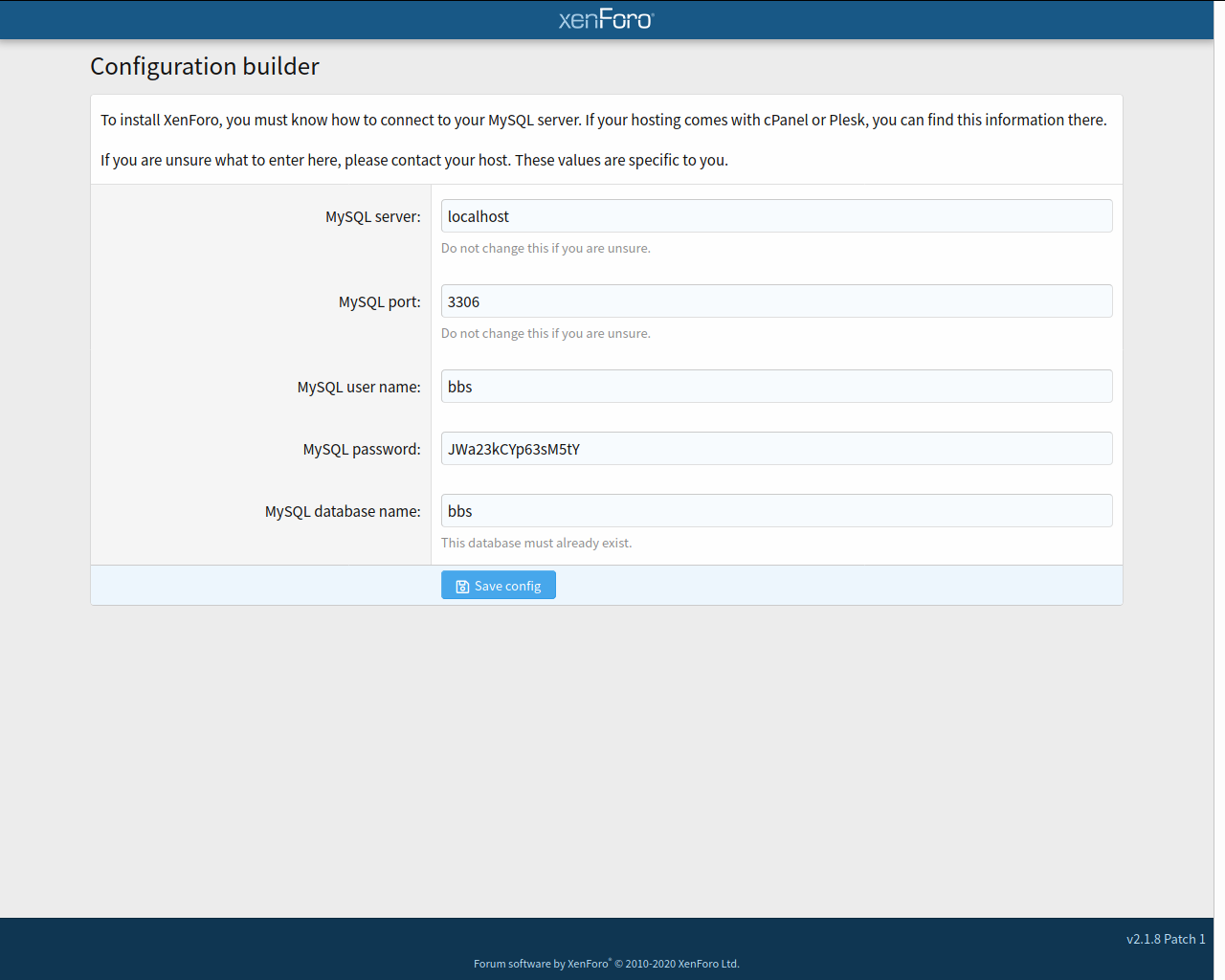
Task: Click the v2.1.8 Patch 1 version text
Action: pyautogui.click(x=1166, y=939)
